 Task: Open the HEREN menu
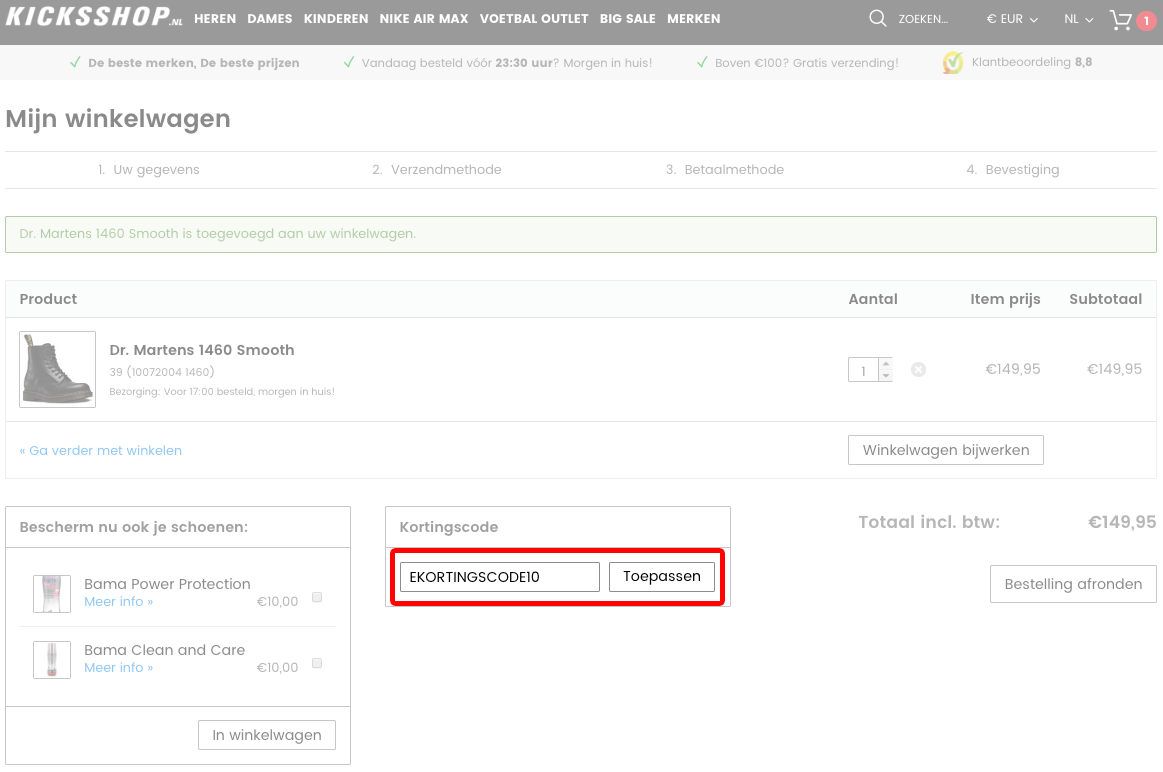point(215,19)
